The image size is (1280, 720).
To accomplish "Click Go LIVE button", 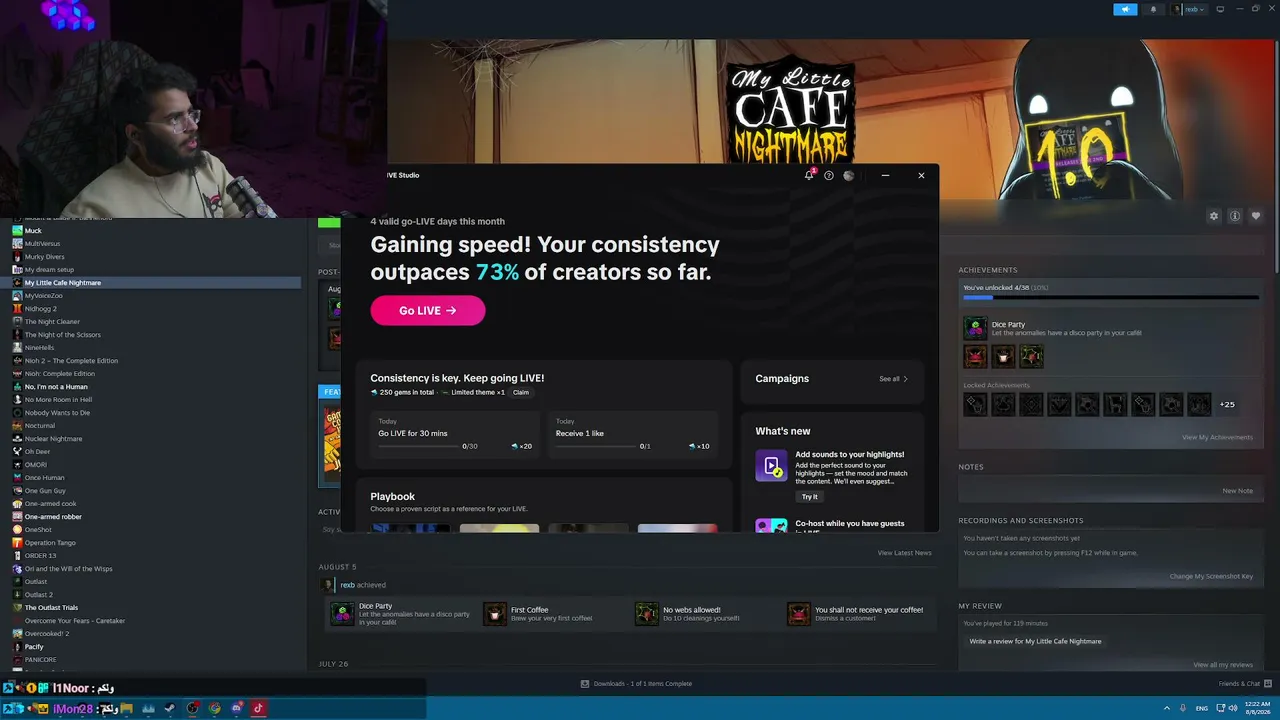I will pyautogui.click(x=428, y=310).
